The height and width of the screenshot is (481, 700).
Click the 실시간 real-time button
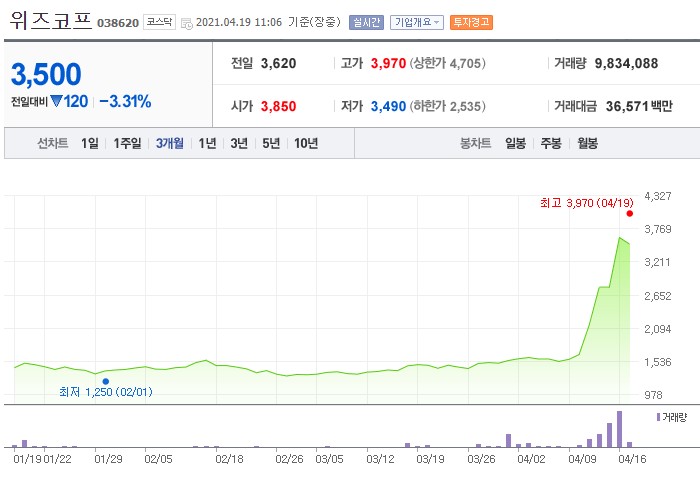tap(366, 22)
